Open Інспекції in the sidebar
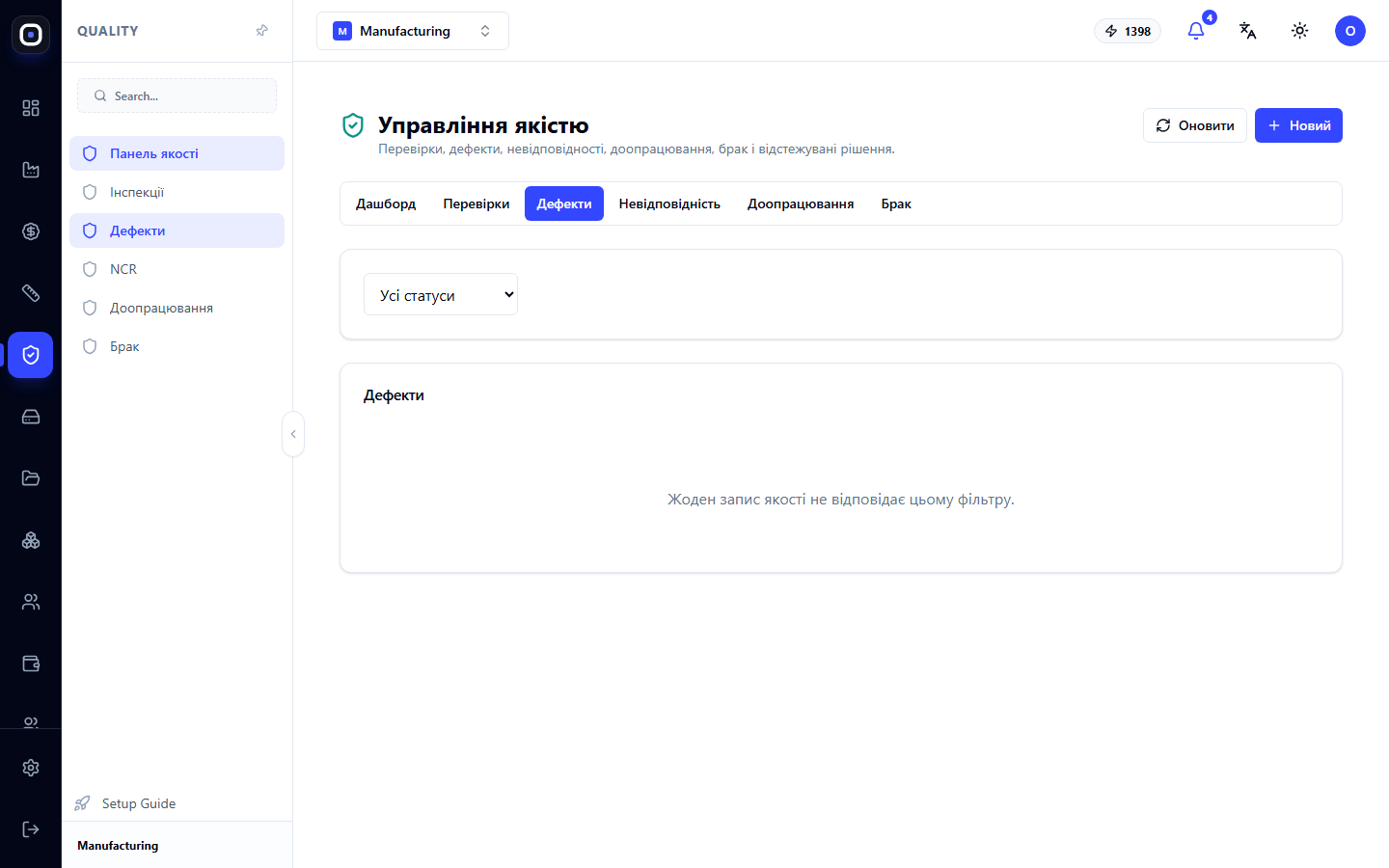Viewport: 1389px width, 868px height. tap(177, 192)
